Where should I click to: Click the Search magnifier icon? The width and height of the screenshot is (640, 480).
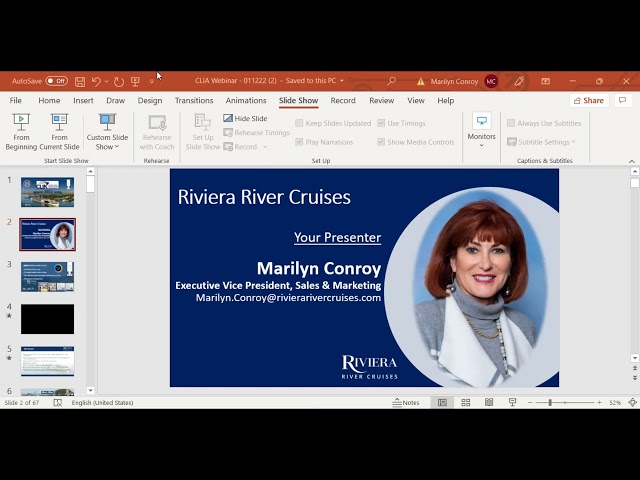[391, 81]
